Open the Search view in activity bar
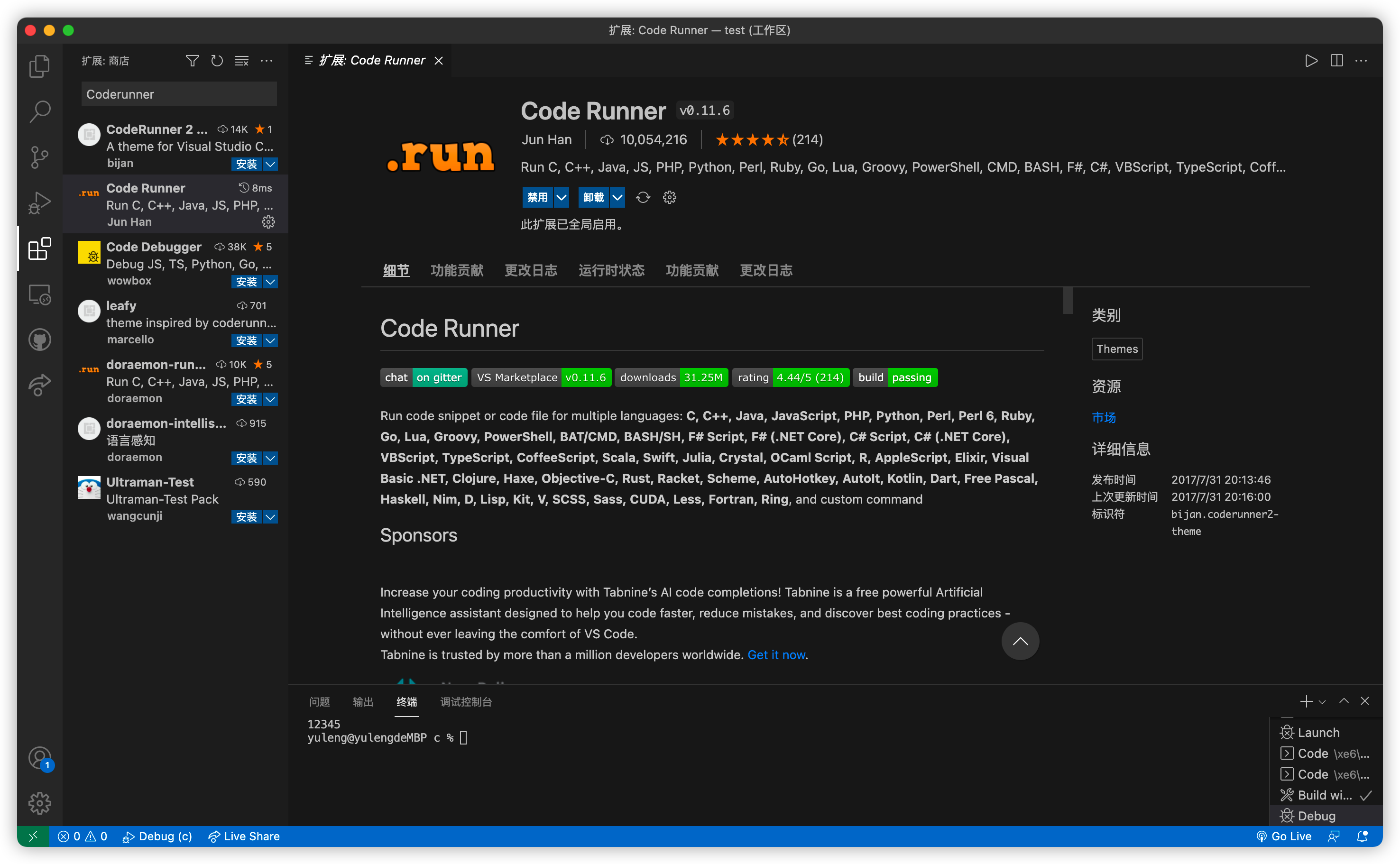The image size is (1400, 864). [39, 111]
